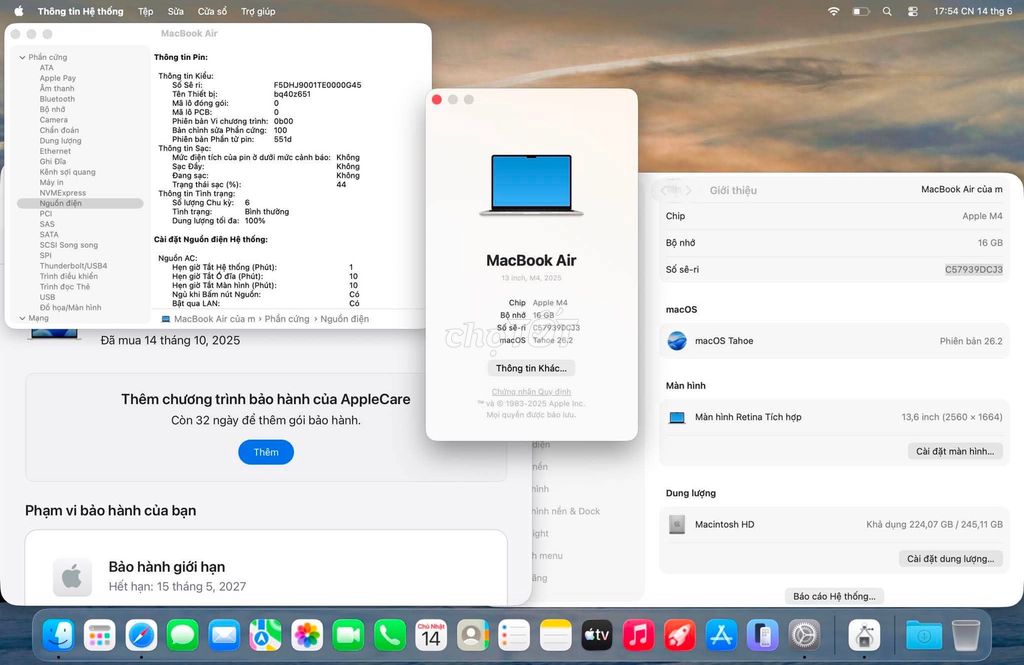Open Downloads folder in dock

[x=924, y=635]
